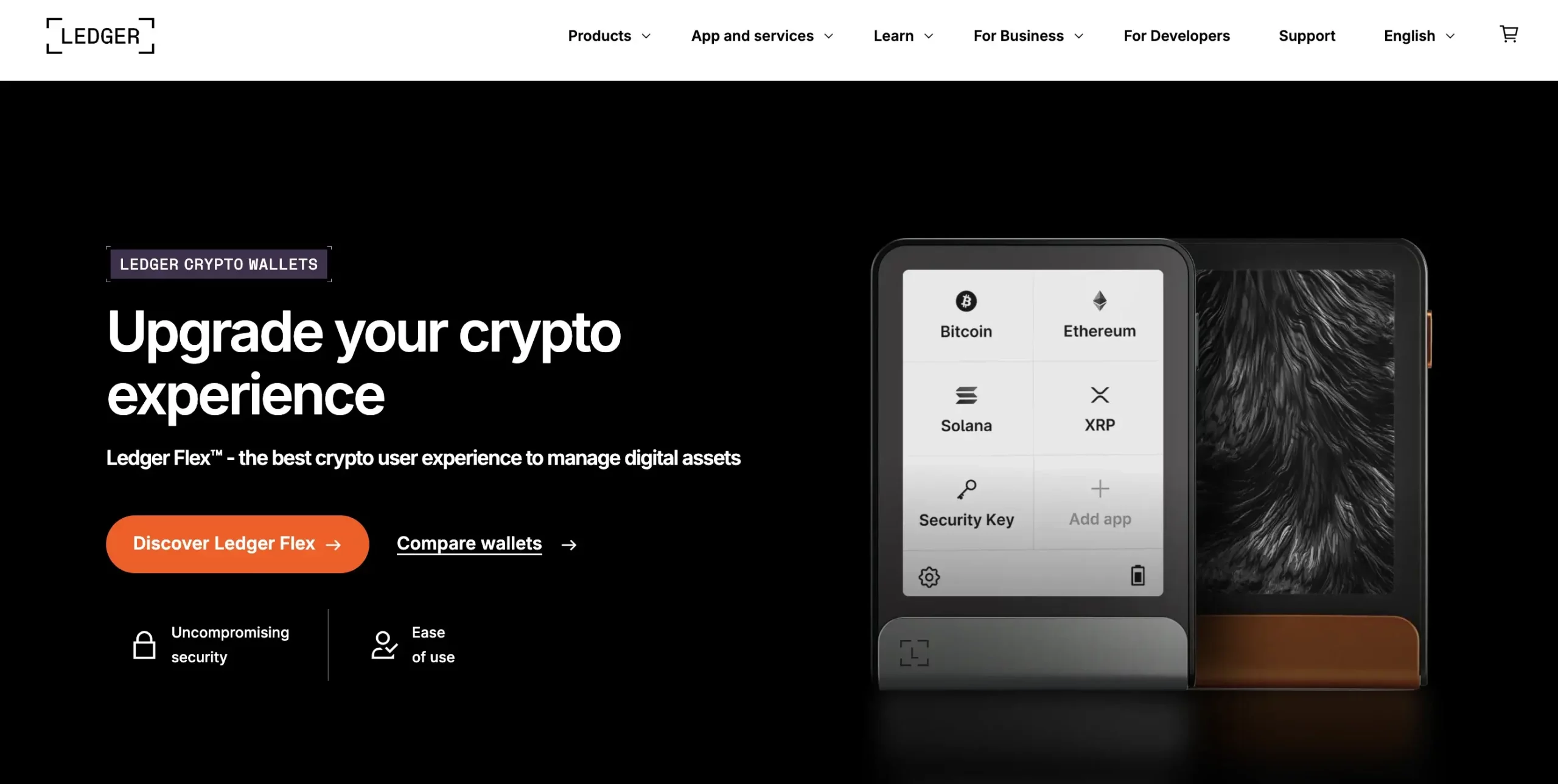Select the Support menu item

(x=1307, y=34)
